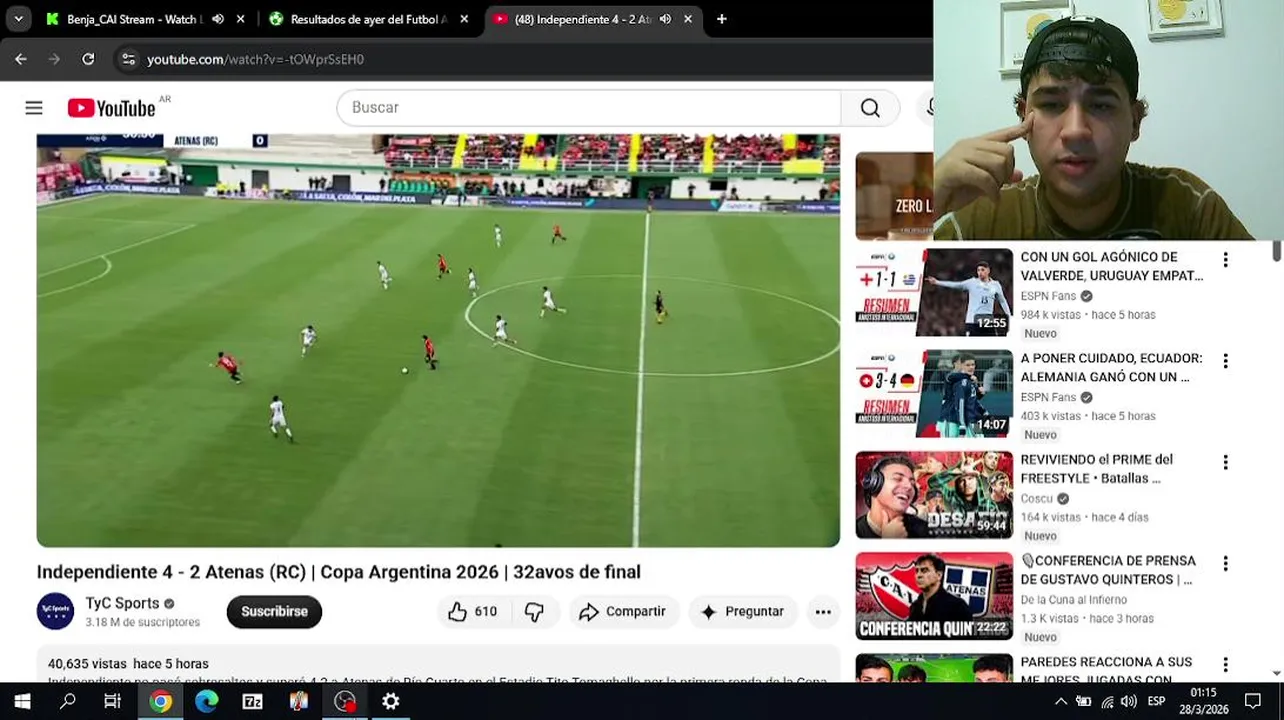
Task: Open Uruguay Valverde resumen thumbnail
Action: coord(934,292)
